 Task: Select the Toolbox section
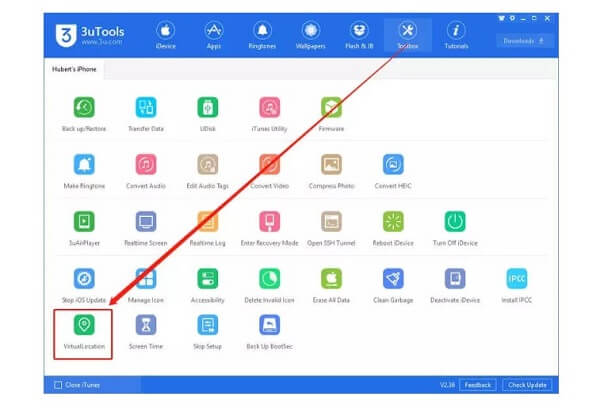[408, 35]
